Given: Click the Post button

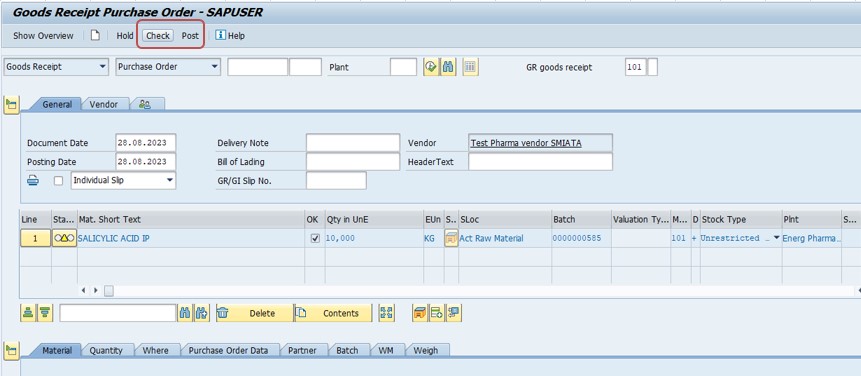Looking at the screenshot, I should pos(190,36).
